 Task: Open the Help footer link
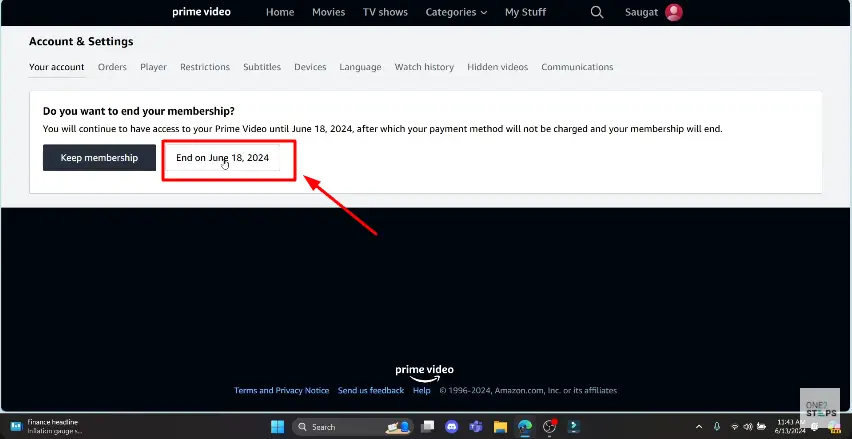(421, 390)
